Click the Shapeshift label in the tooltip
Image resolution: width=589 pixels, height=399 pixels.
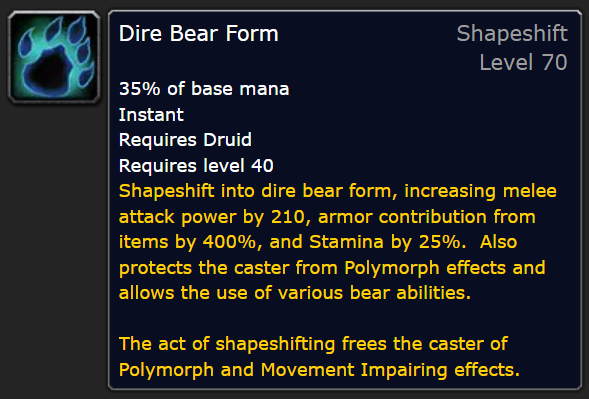tap(512, 34)
